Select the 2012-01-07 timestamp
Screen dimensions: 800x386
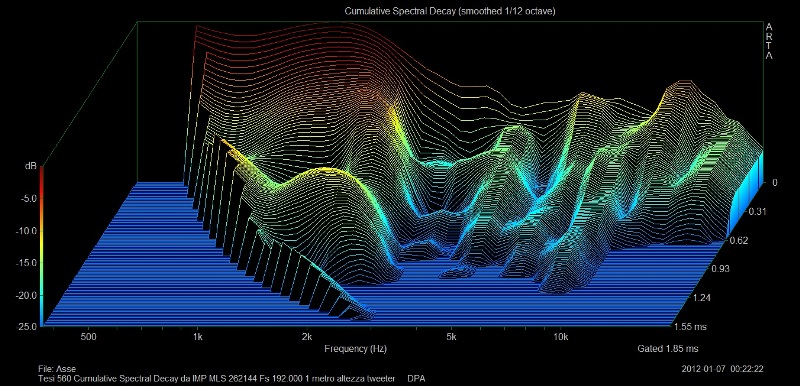(x=722, y=369)
